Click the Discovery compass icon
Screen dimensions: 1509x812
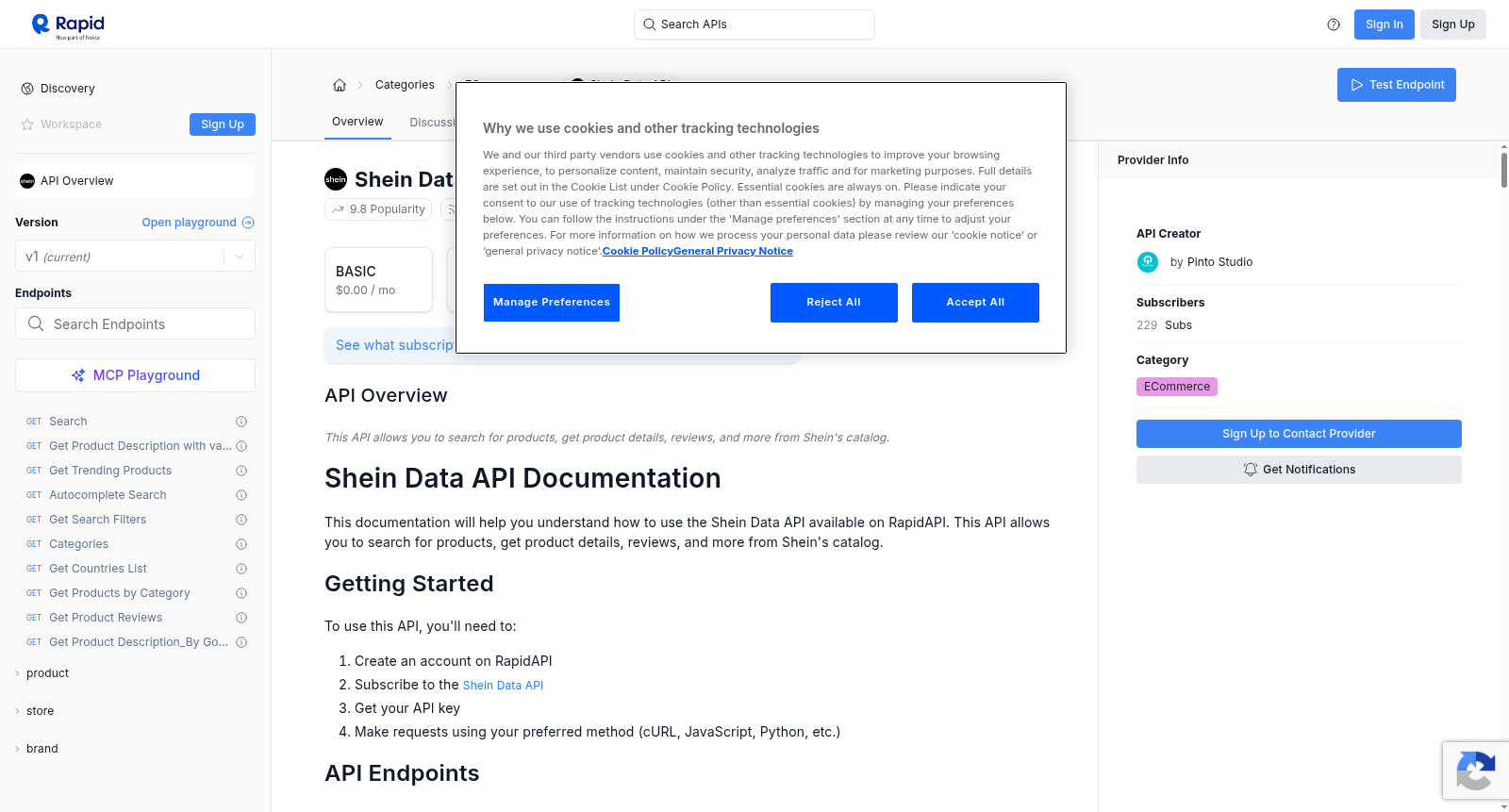(x=27, y=89)
